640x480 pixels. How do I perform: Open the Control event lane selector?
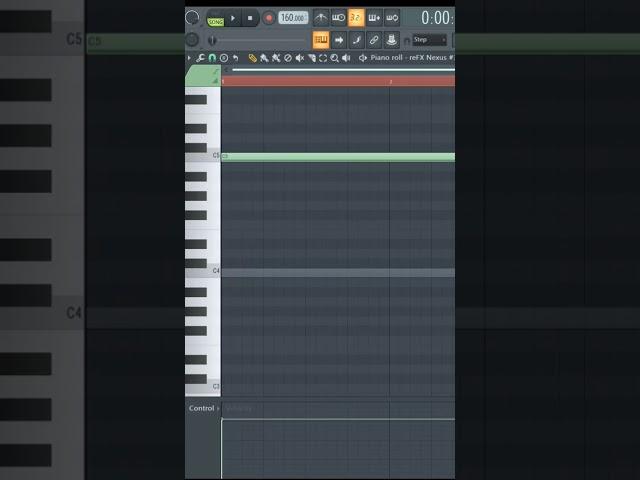204,408
